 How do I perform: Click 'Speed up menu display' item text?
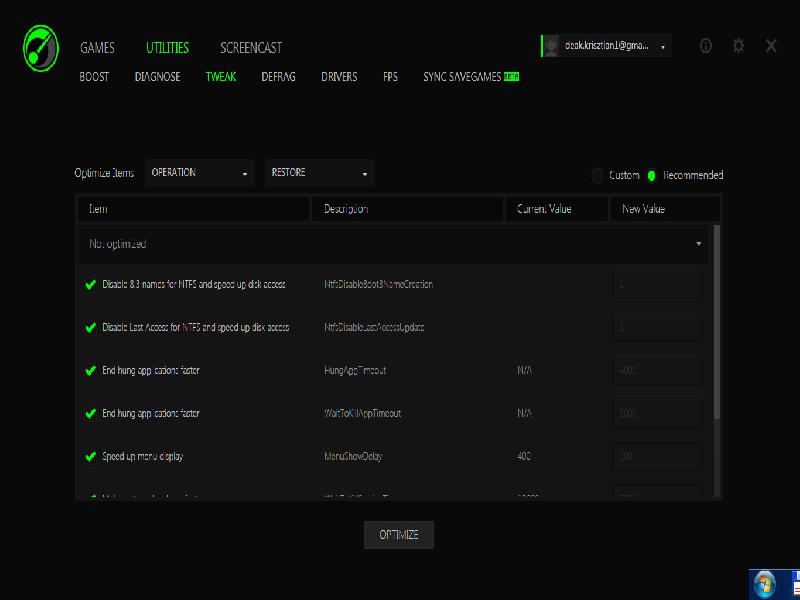(142, 456)
